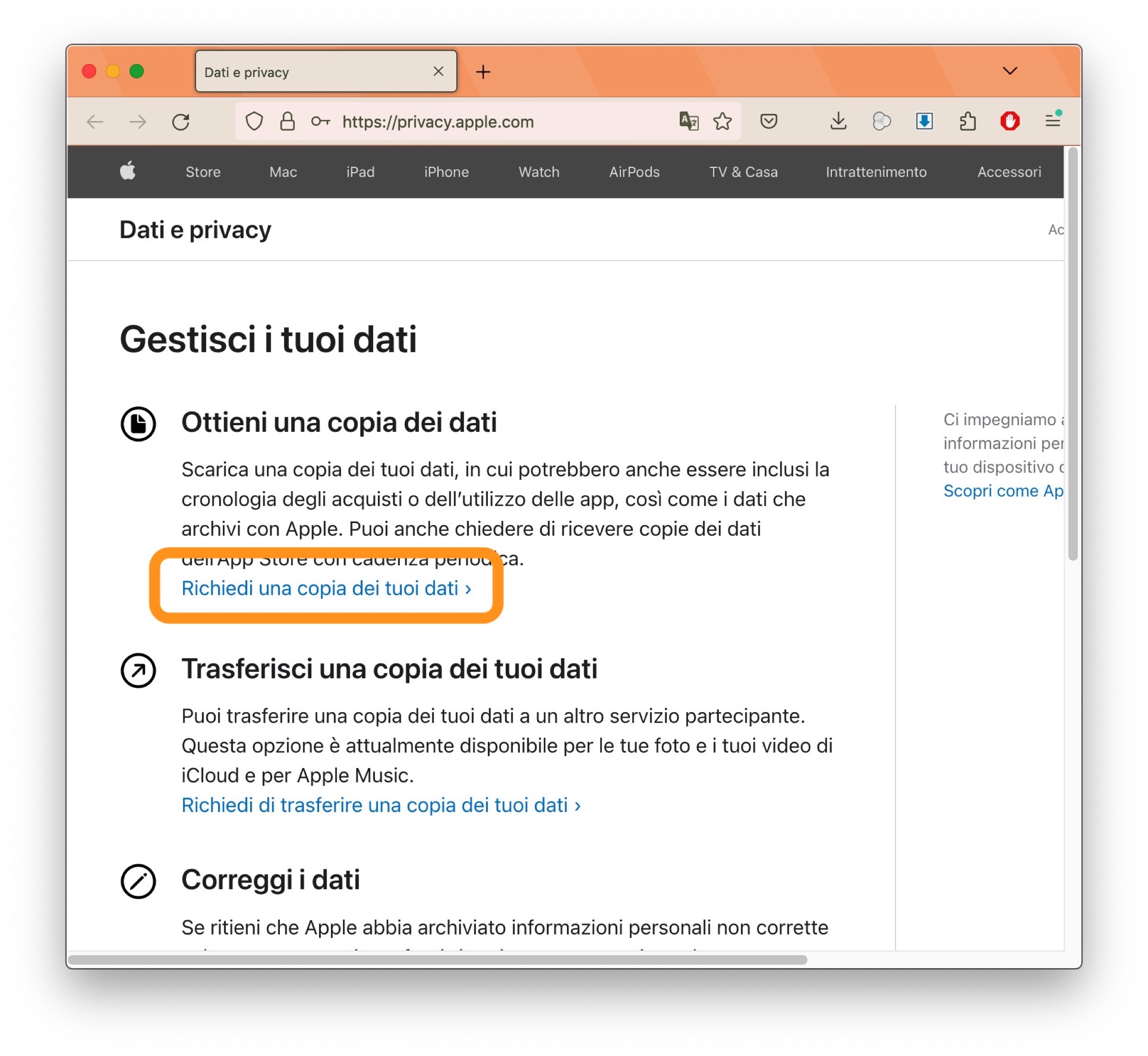Screen dimensions: 1148x1056
Task: Click the horizontal scrollbar at the bottom
Action: tap(437, 960)
